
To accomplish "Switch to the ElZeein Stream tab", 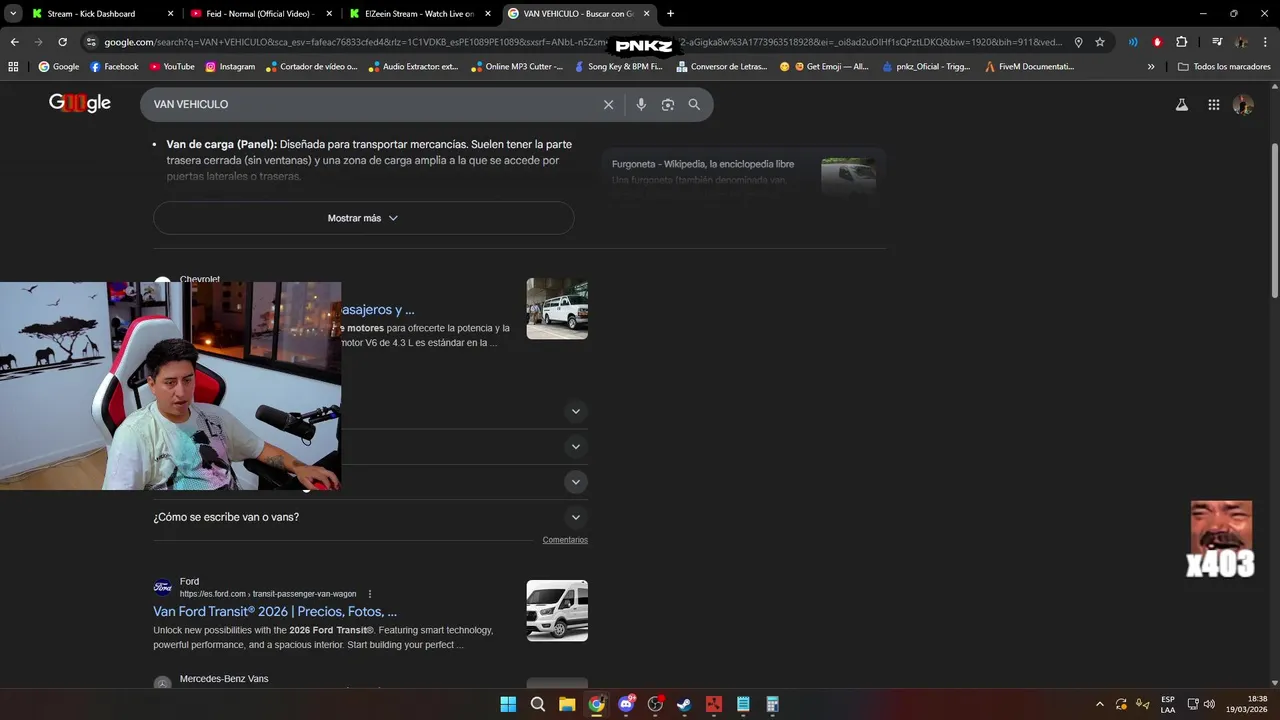I will click(x=418, y=14).
